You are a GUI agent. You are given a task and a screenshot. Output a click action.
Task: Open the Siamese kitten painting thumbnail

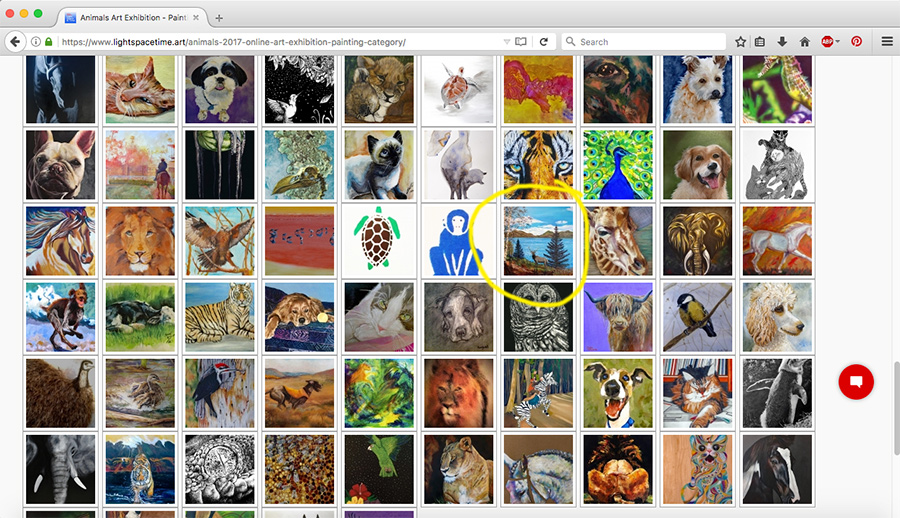pyautogui.click(x=379, y=165)
